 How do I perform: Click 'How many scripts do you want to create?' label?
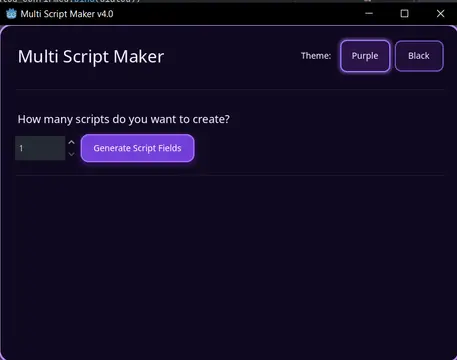(124, 119)
